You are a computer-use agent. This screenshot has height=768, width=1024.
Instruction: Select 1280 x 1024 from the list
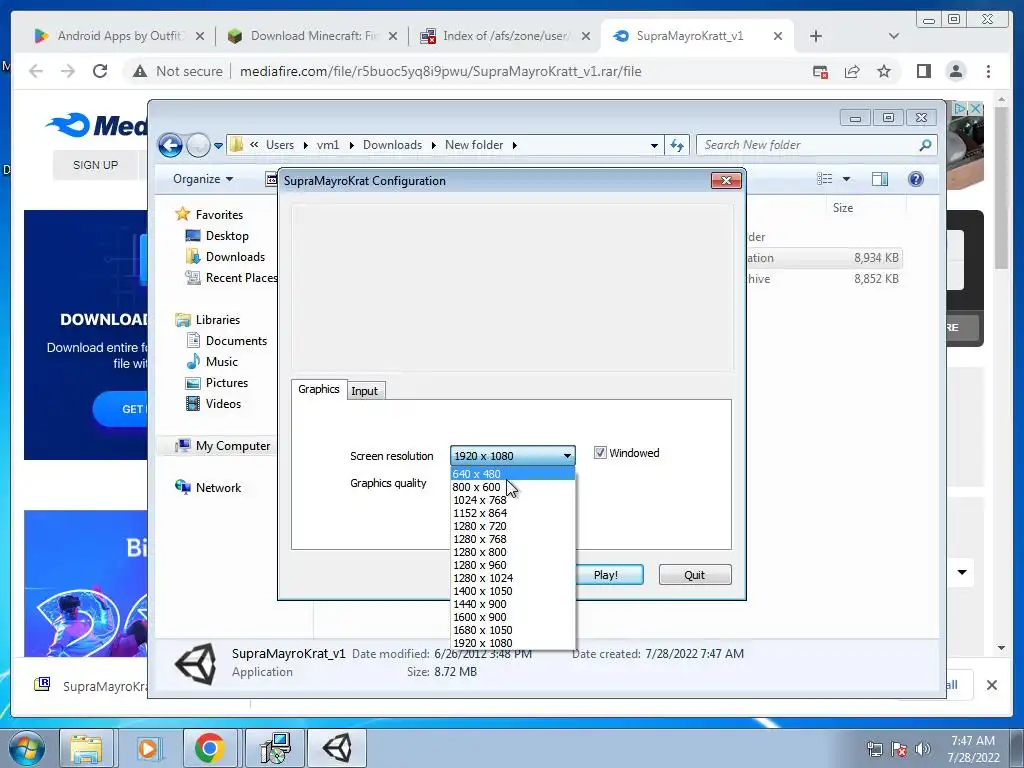point(513,578)
